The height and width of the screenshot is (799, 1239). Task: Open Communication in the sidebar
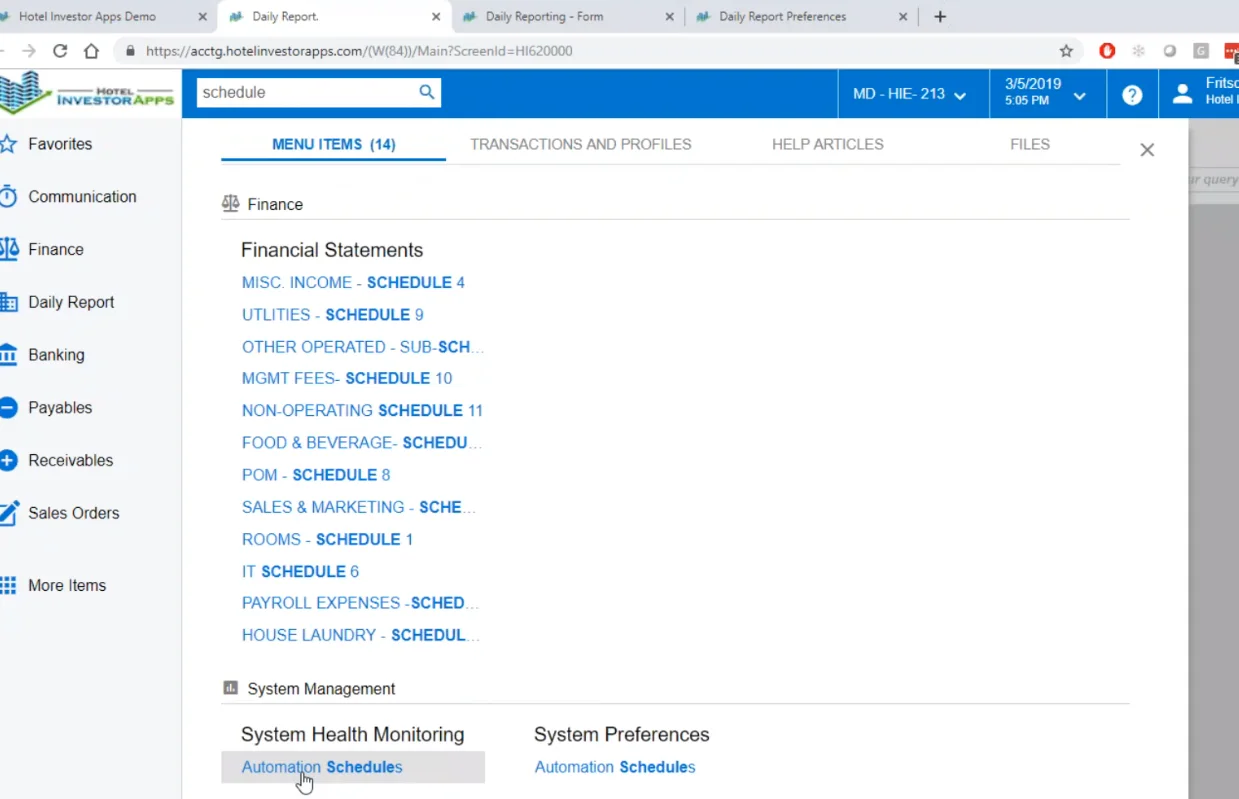(x=82, y=197)
